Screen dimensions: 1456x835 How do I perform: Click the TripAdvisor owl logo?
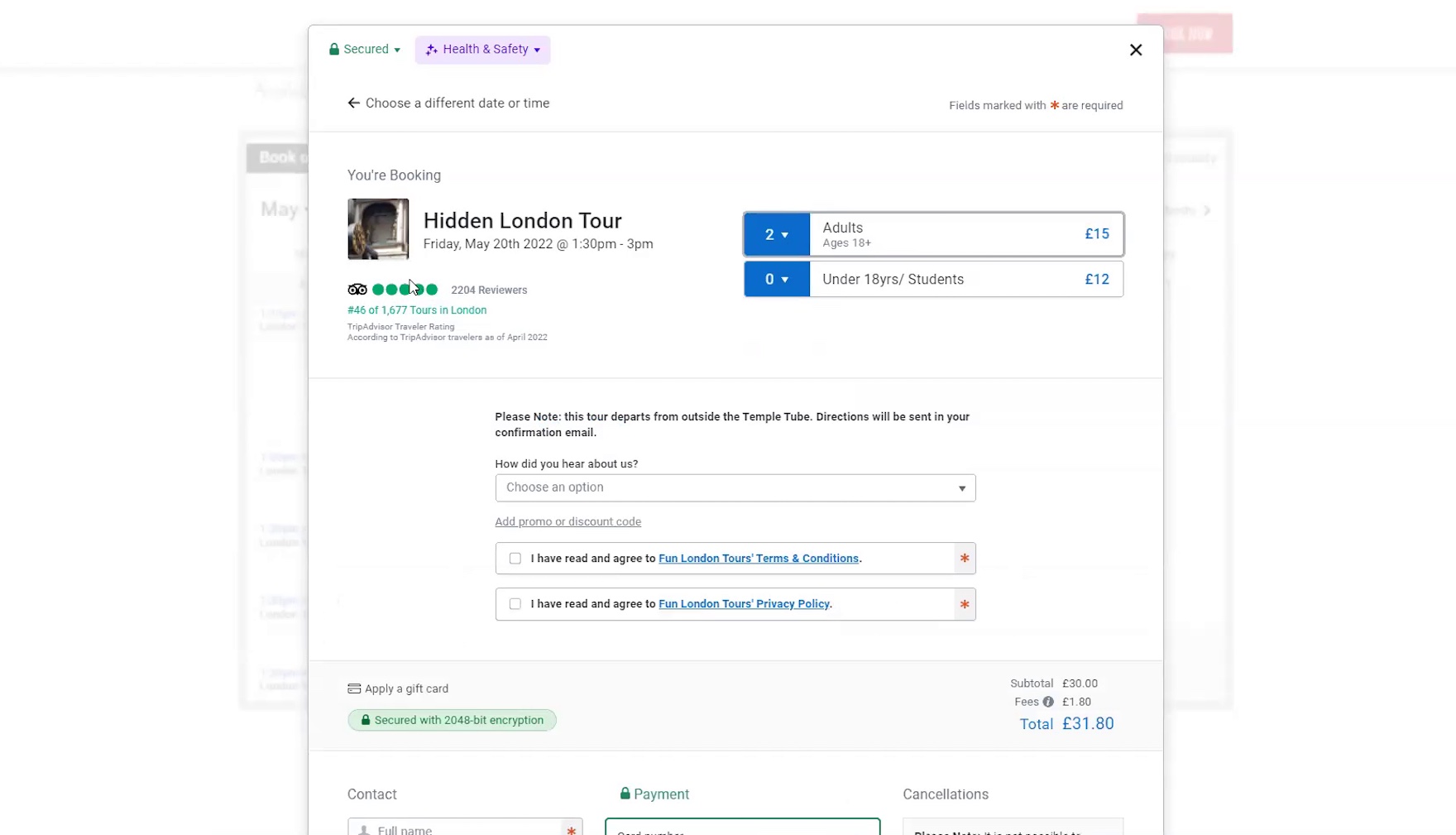point(357,290)
